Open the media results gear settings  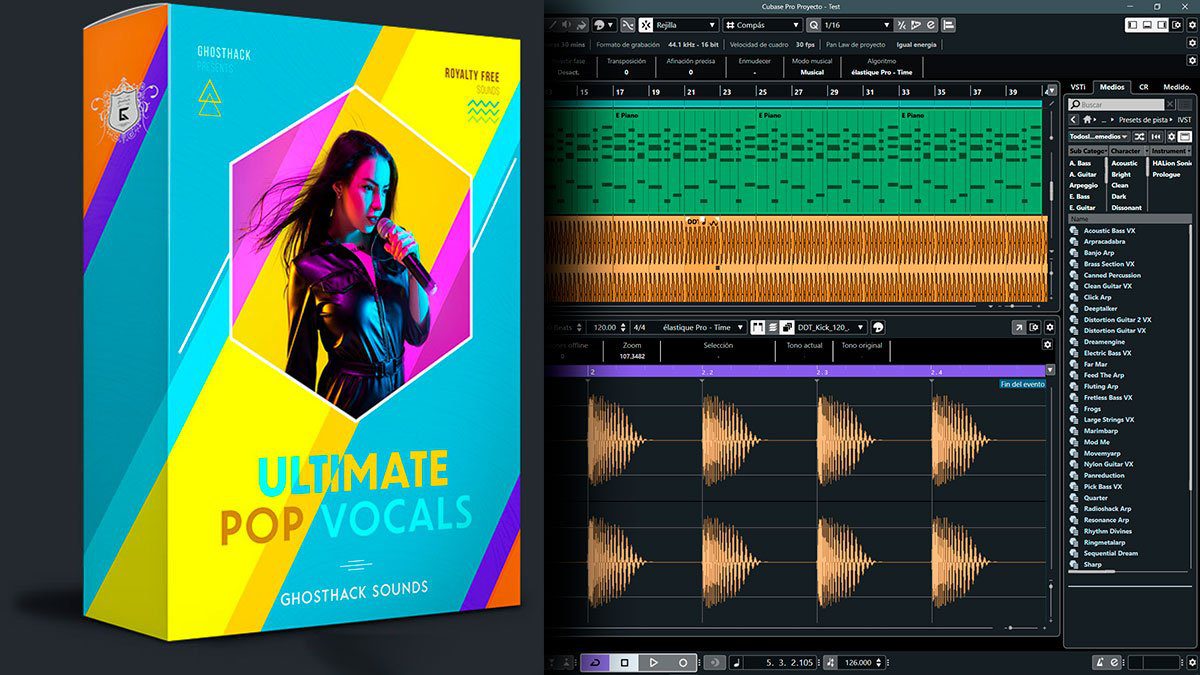point(1171,136)
